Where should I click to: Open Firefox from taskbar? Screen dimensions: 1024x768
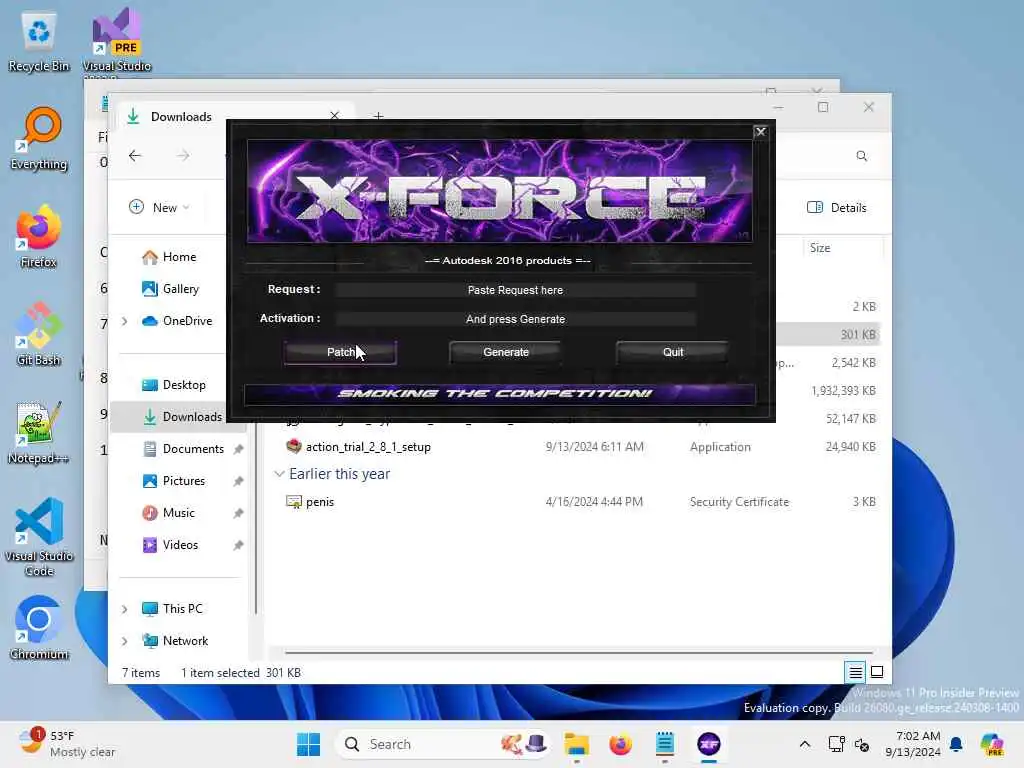point(620,744)
